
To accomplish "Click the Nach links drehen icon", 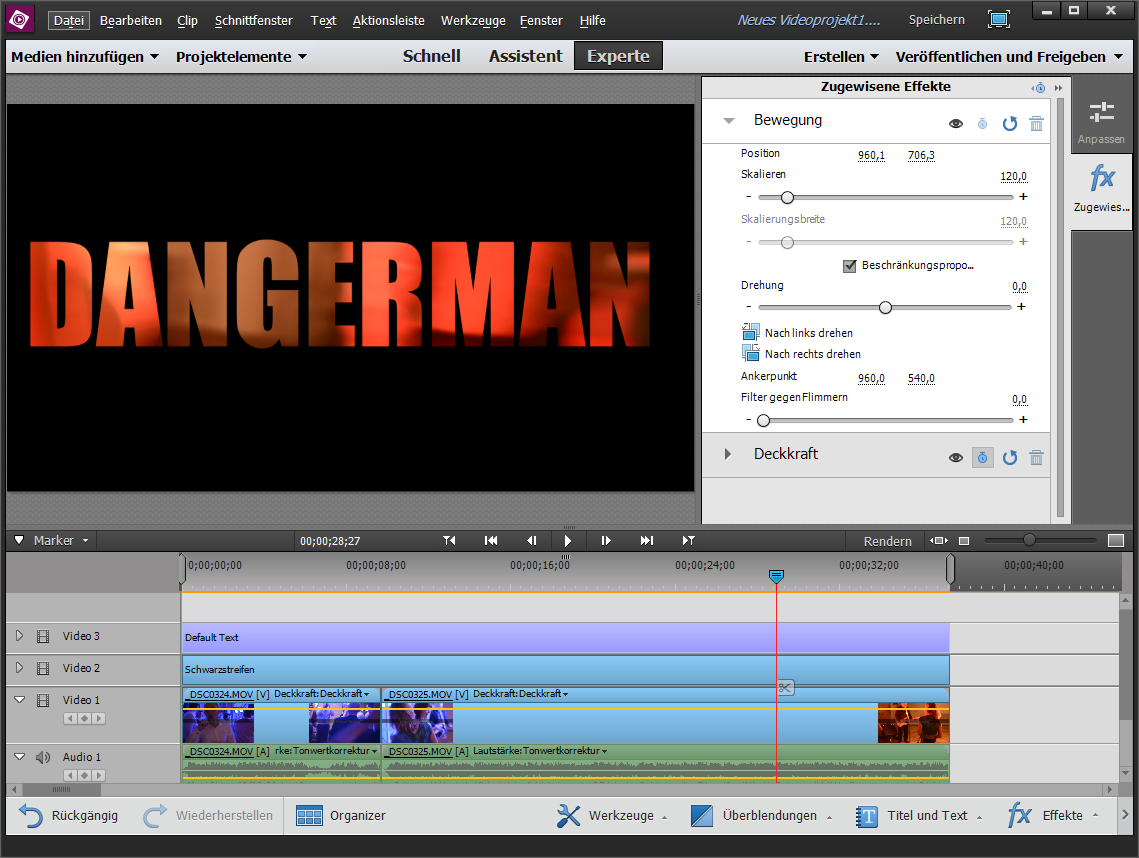I will (751, 332).
